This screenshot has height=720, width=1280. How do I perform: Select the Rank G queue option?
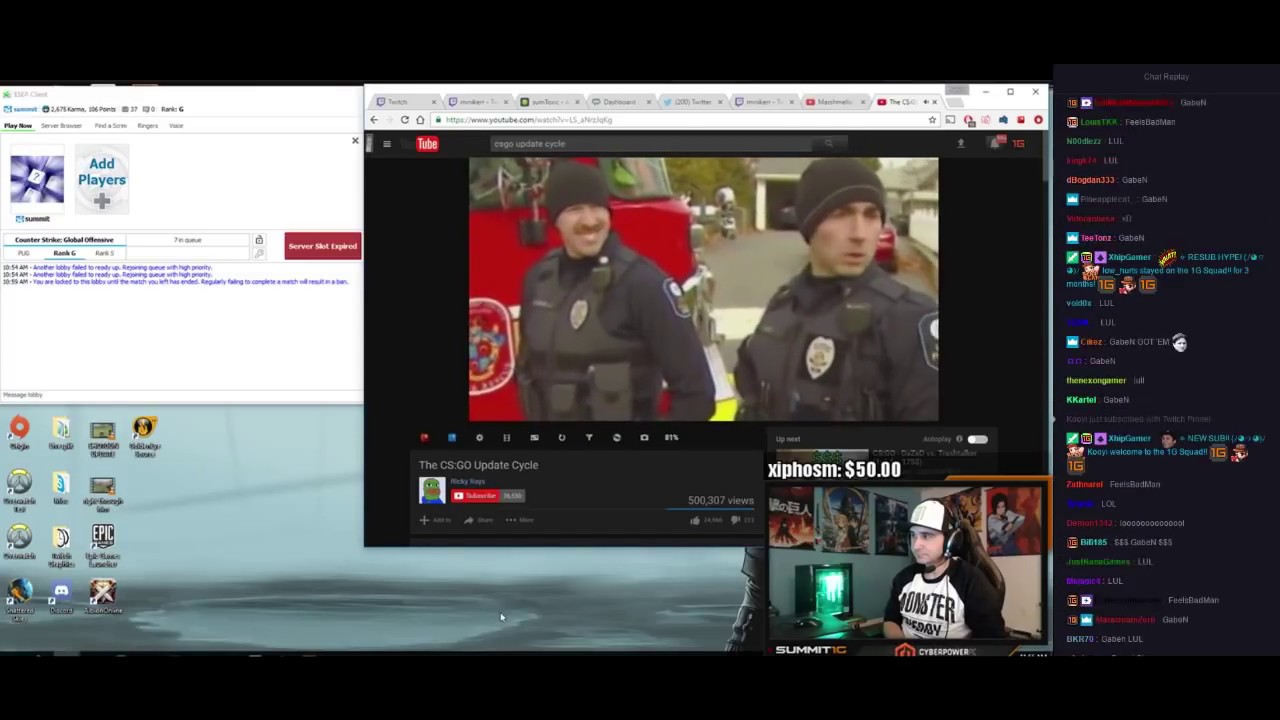[x=65, y=253]
